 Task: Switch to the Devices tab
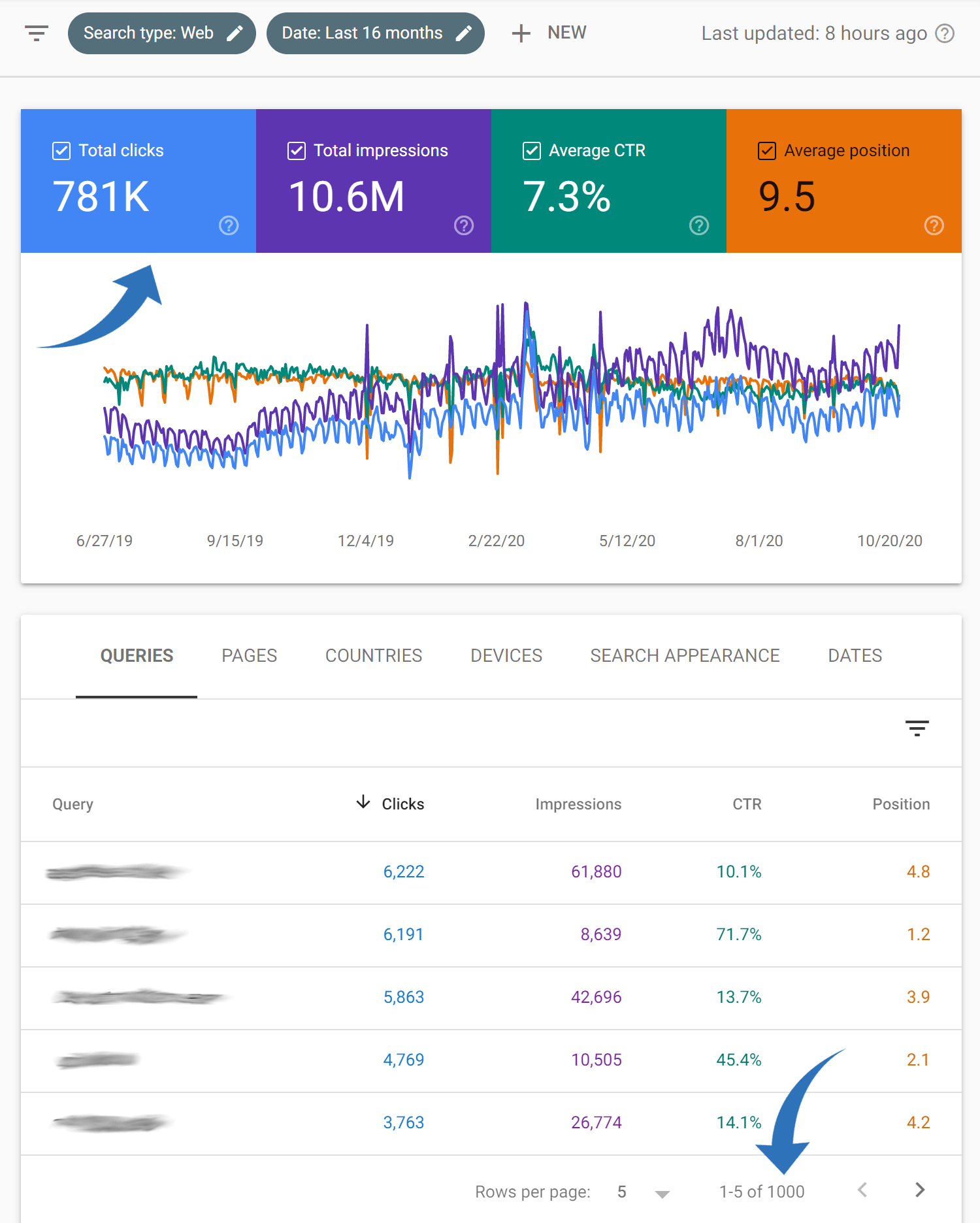(x=506, y=656)
